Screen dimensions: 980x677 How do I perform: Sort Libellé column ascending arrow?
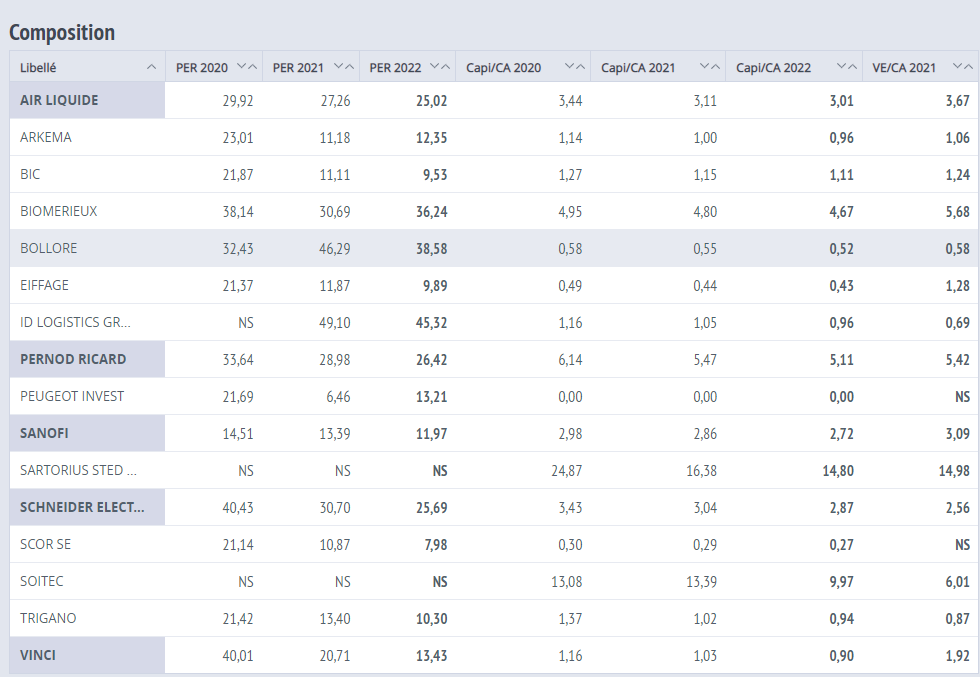(x=151, y=67)
